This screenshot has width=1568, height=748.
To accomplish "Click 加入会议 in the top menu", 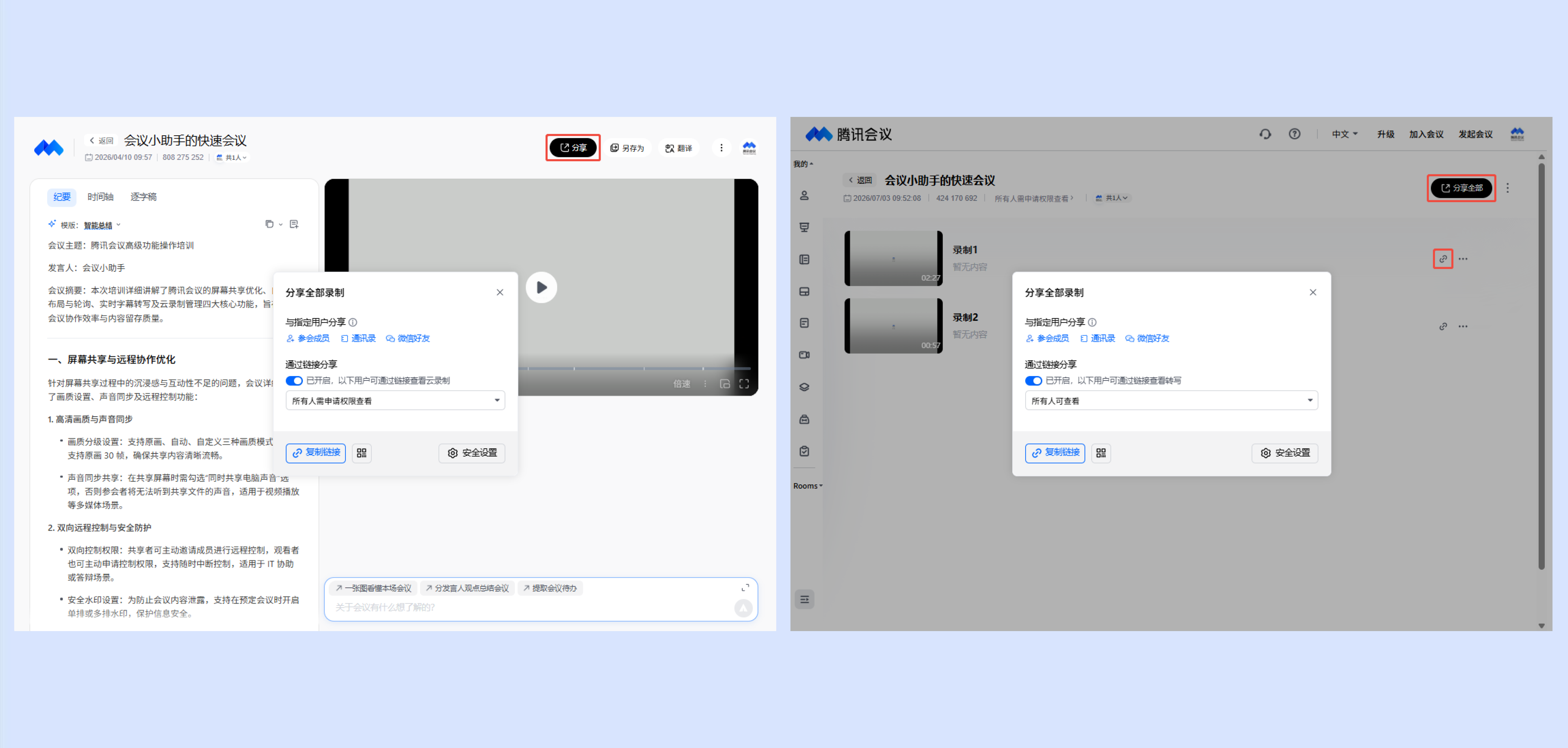I will pyautogui.click(x=1426, y=134).
